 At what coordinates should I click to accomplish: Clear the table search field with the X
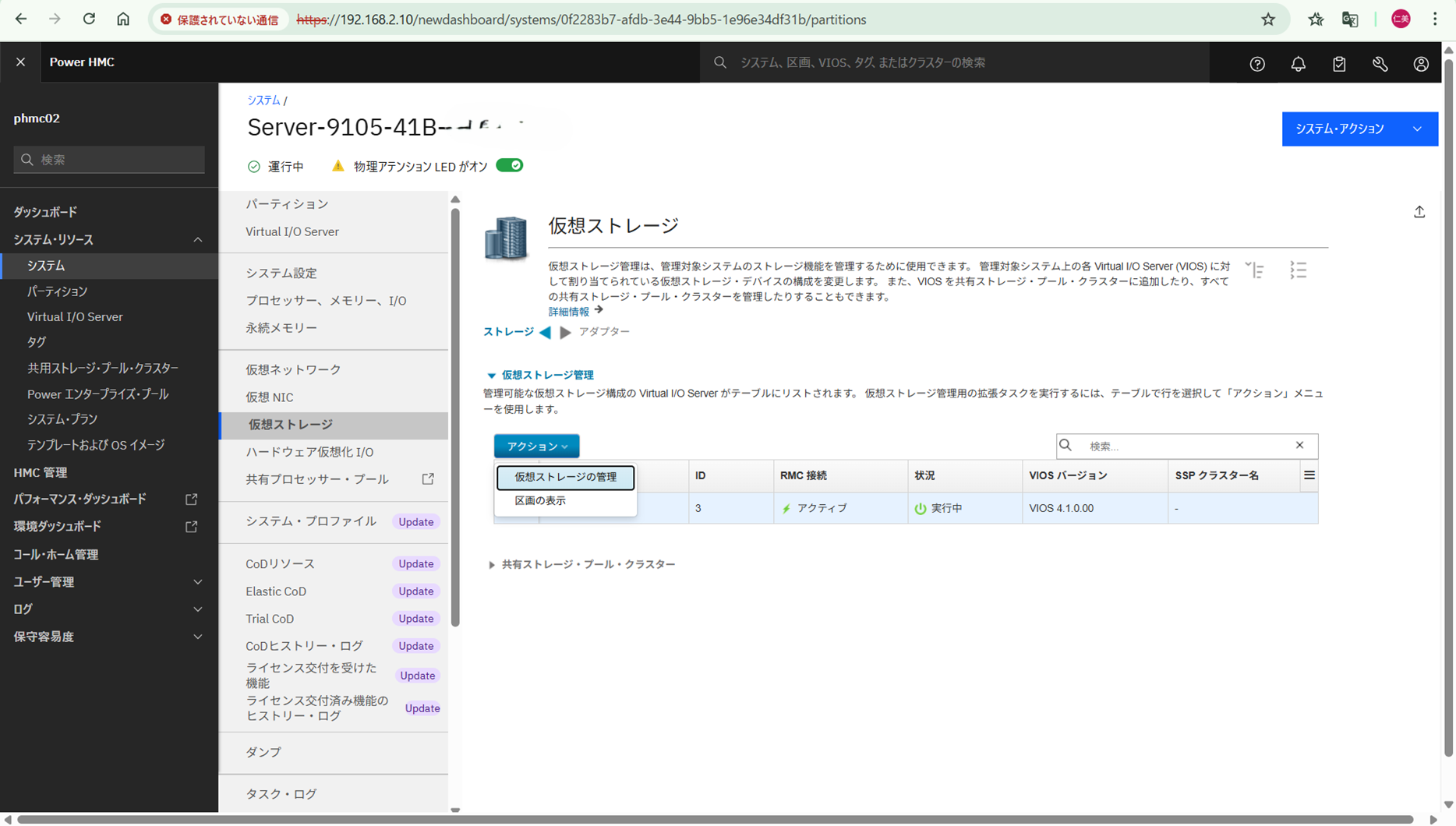[1299, 445]
